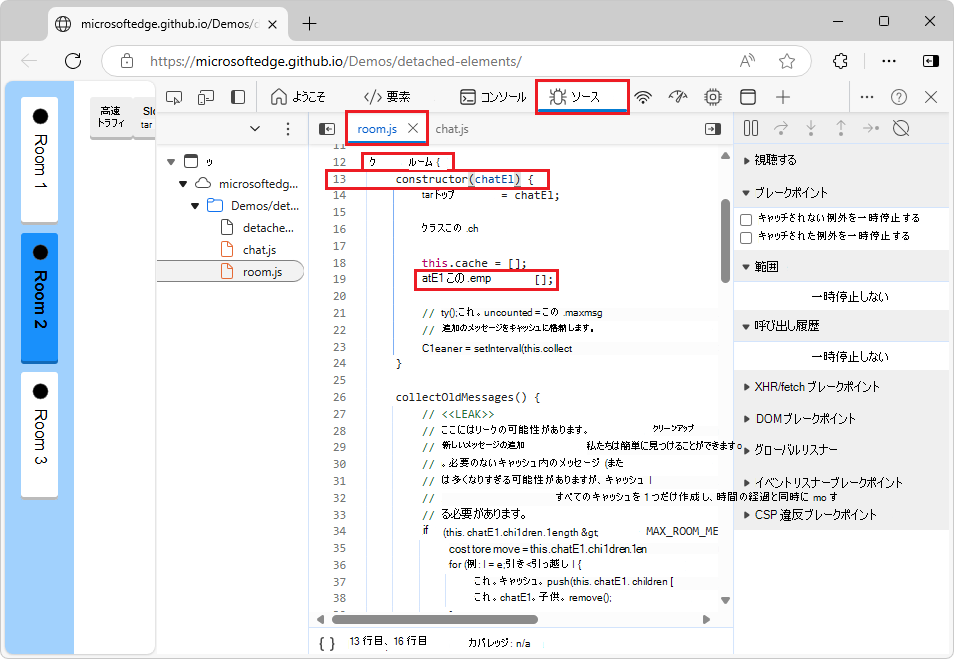This screenshot has width=954, height=659.
Task: Toggle device emulation icon
Action: pyautogui.click(x=206, y=97)
